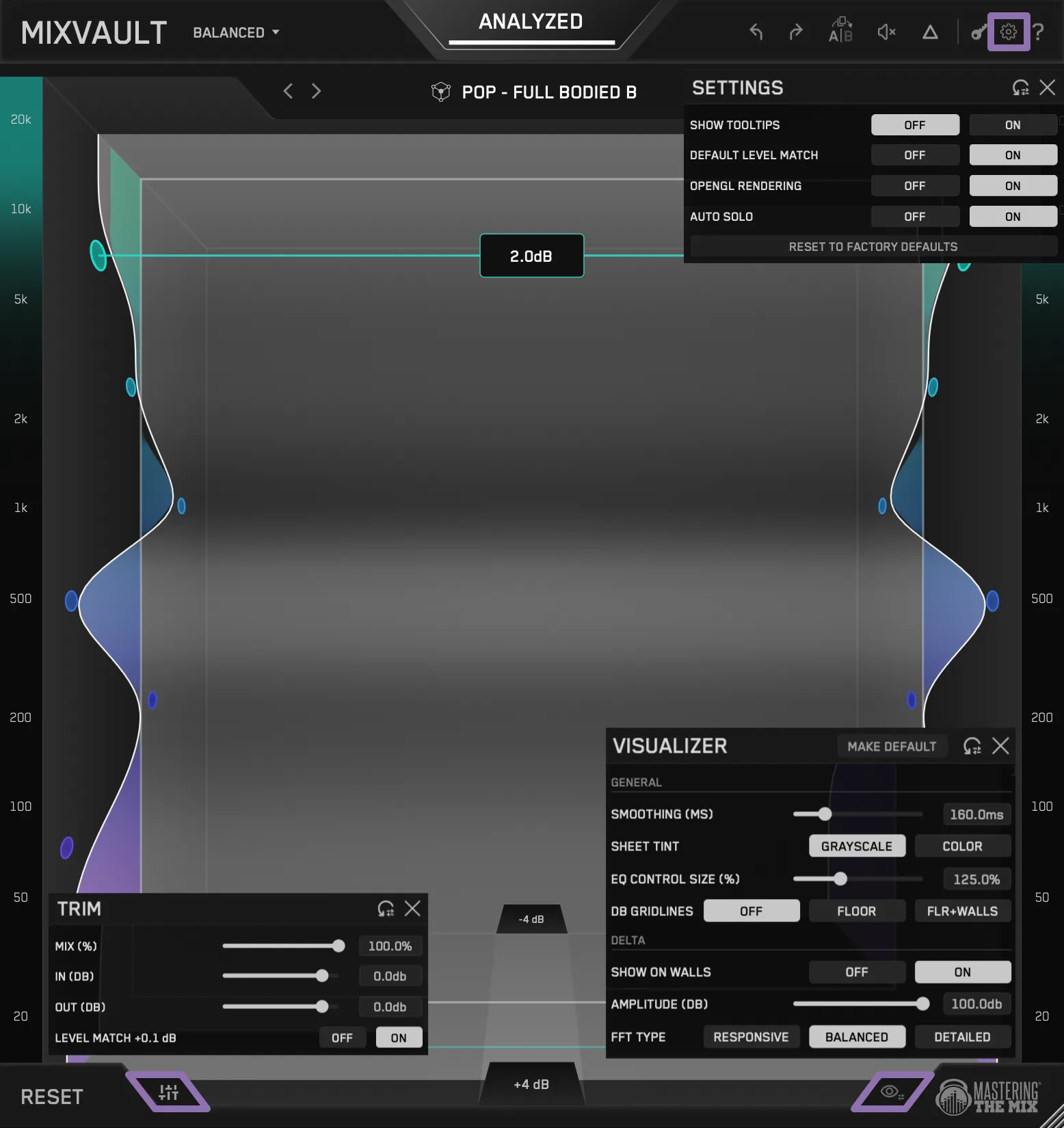Image resolution: width=1064 pixels, height=1128 pixels.
Task: Set dB Gridlines to OFF
Action: 751,911
